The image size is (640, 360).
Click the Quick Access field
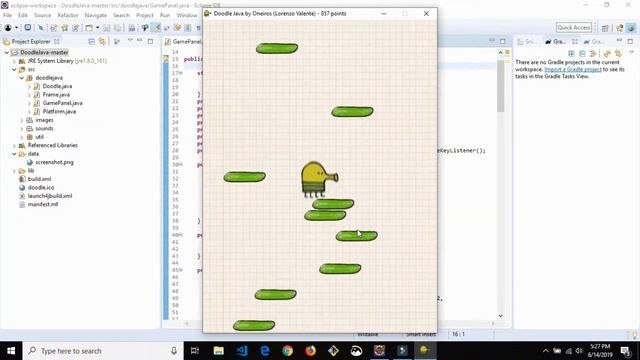[573, 27]
